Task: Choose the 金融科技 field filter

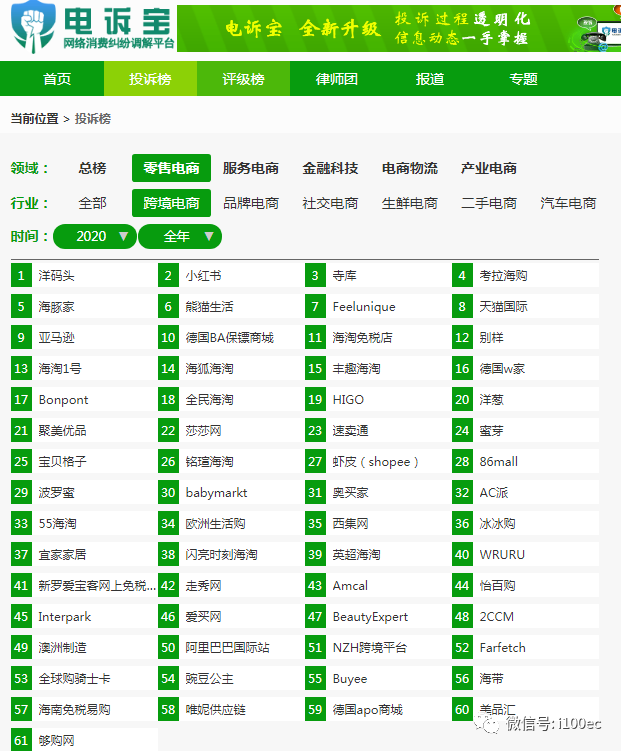Action: coord(330,168)
